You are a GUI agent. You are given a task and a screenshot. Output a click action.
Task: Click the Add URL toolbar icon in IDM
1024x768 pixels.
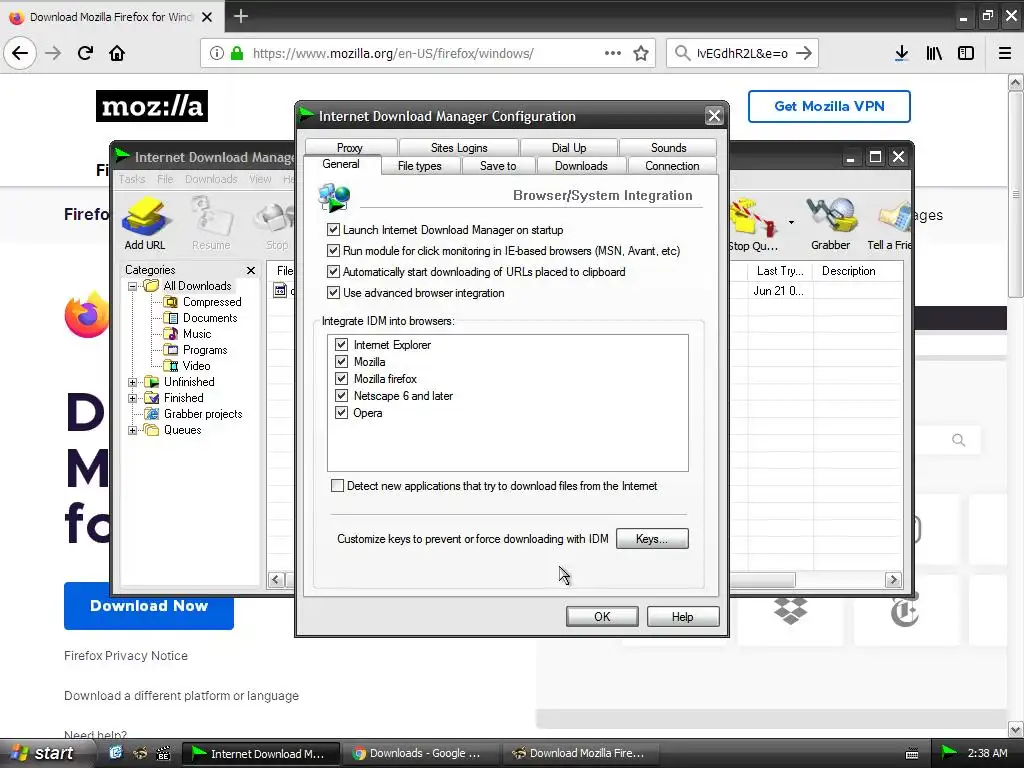tap(145, 223)
